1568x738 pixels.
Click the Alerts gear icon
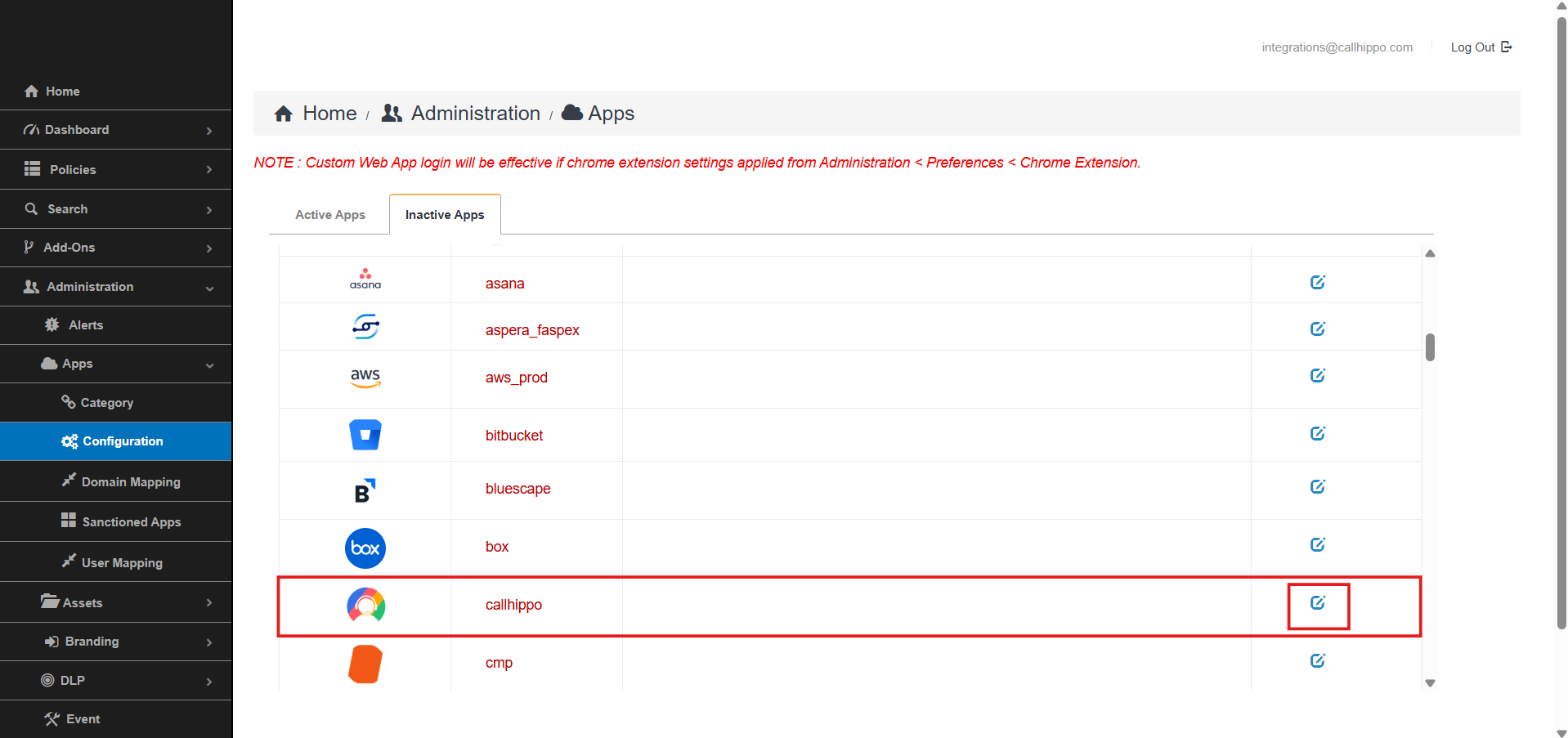[52, 324]
